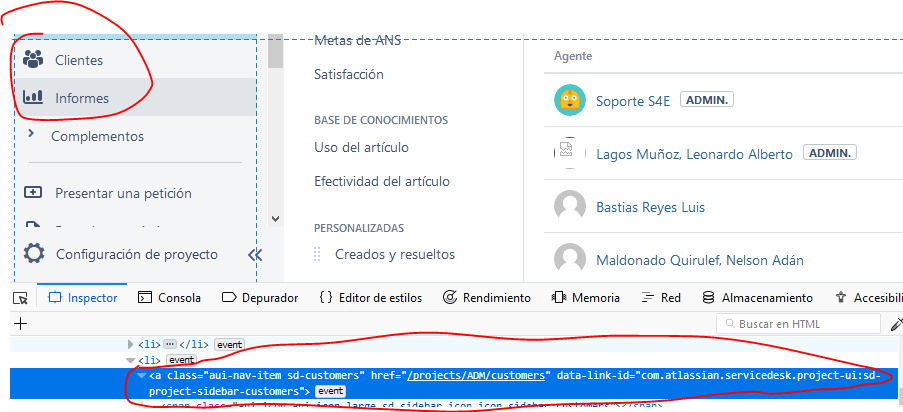Switch to the Memoria tab

point(586,298)
